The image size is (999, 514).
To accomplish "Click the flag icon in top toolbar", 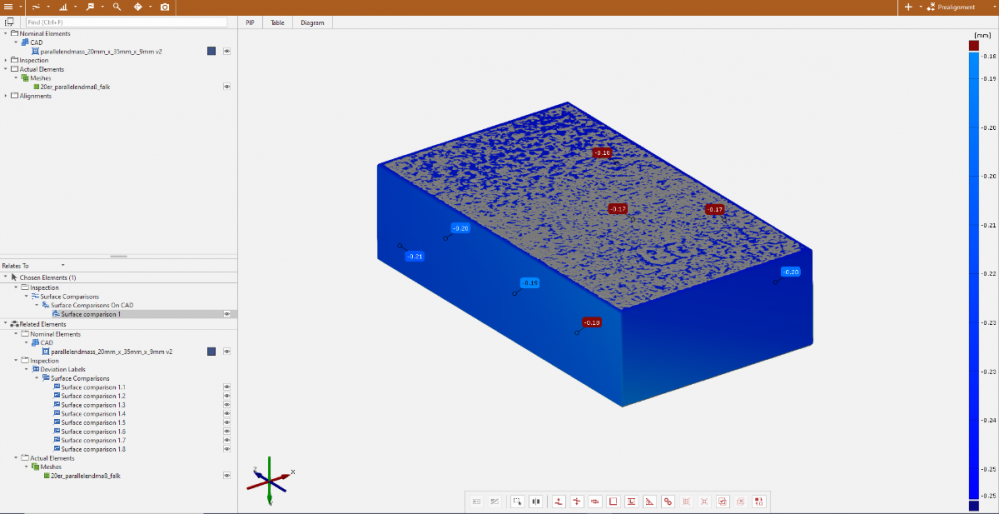I will pyautogui.click(x=91, y=7).
